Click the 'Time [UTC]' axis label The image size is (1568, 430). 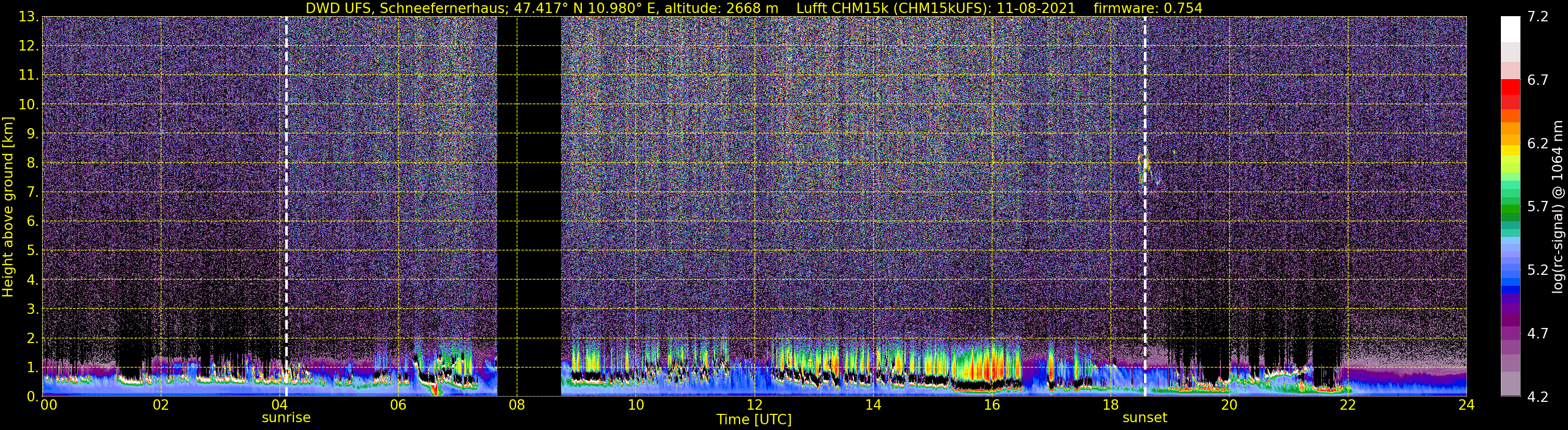pos(754,419)
